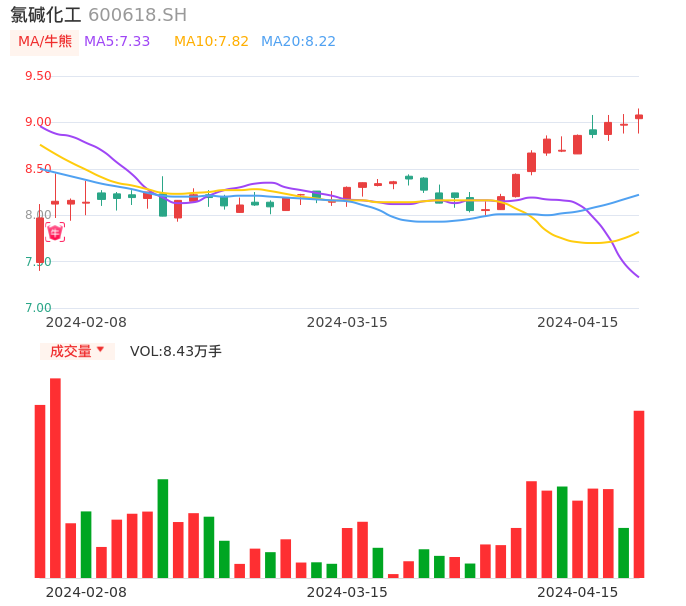This screenshot has height=606, width=686.
Task: Select the last red candlestick on the chart
Action: click(639, 117)
